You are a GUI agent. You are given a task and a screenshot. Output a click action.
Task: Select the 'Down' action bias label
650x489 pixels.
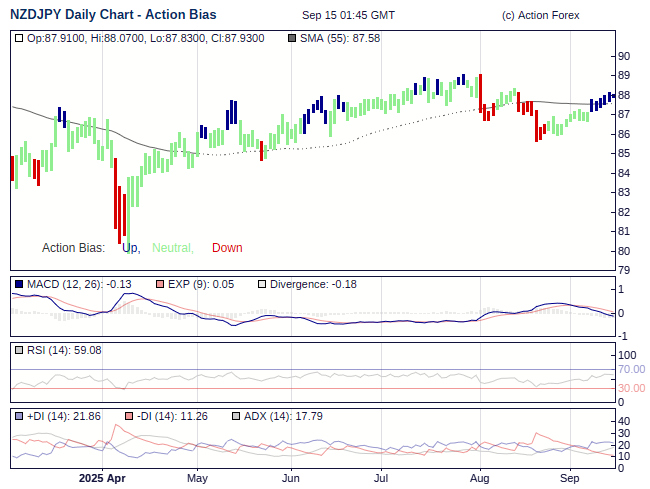tap(227, 248)
